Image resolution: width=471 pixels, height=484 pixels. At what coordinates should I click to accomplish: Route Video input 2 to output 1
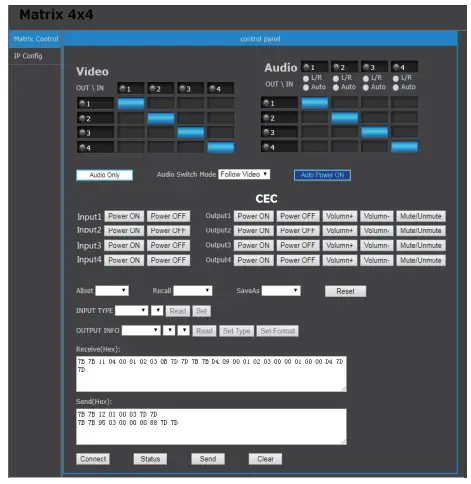(x=161, y=103)
